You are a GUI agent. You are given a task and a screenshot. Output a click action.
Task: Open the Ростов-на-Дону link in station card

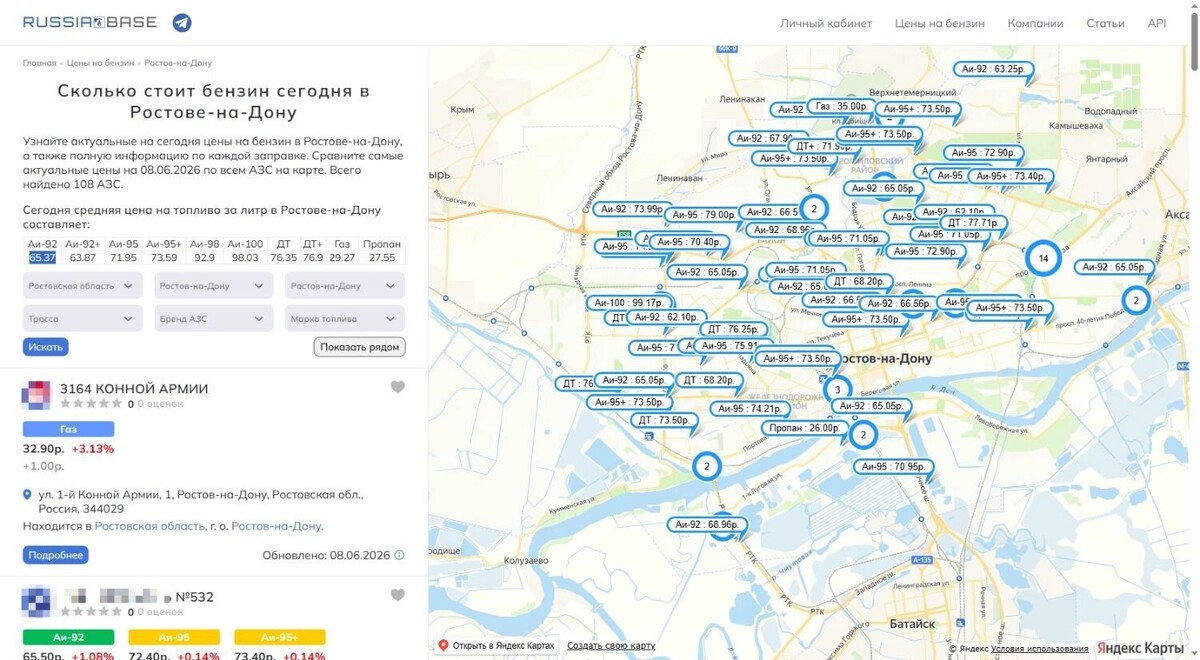[276, 526]
